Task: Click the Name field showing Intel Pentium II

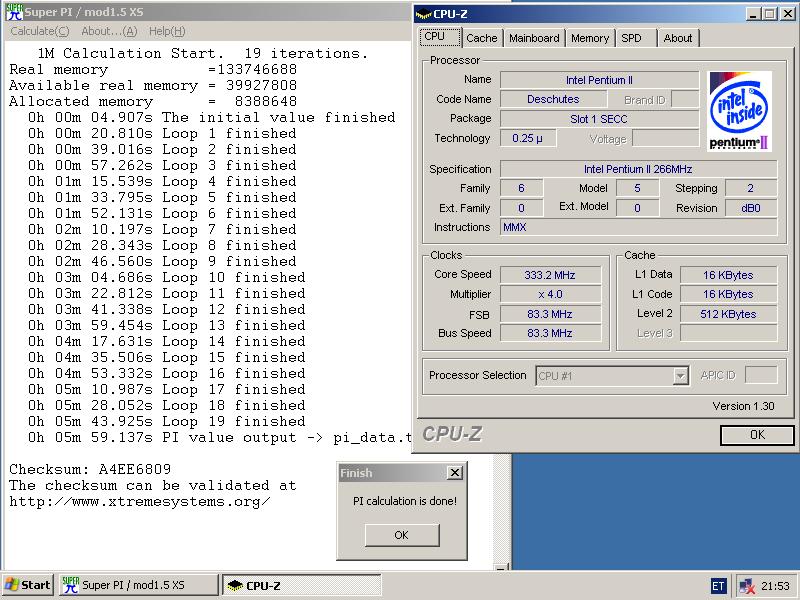Action: coord(599,80)
